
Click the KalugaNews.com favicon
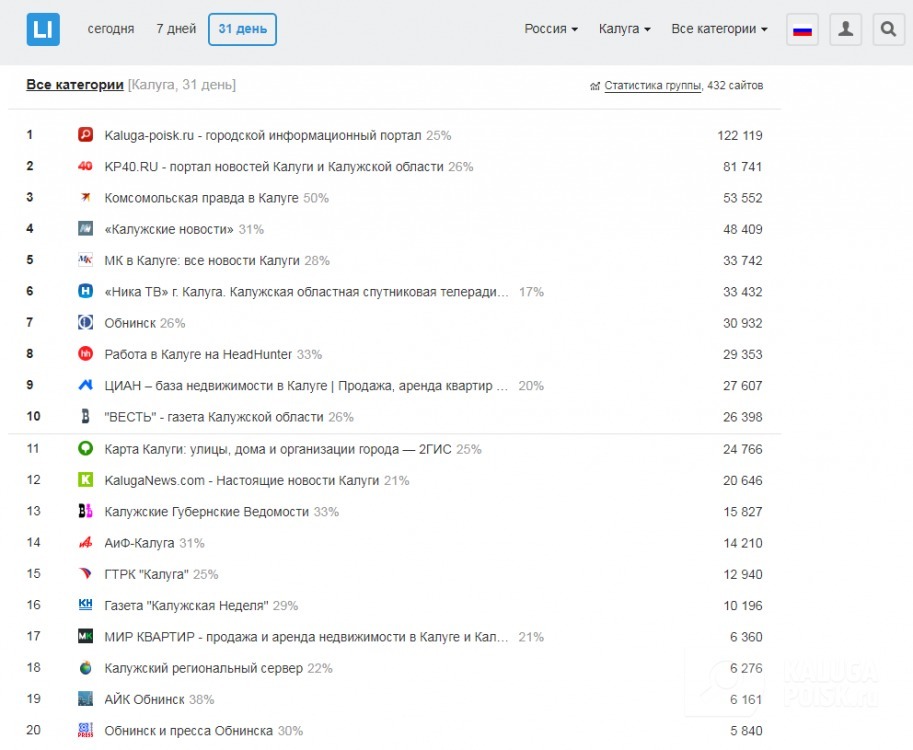pyautogui.click(x=86, y=480)
